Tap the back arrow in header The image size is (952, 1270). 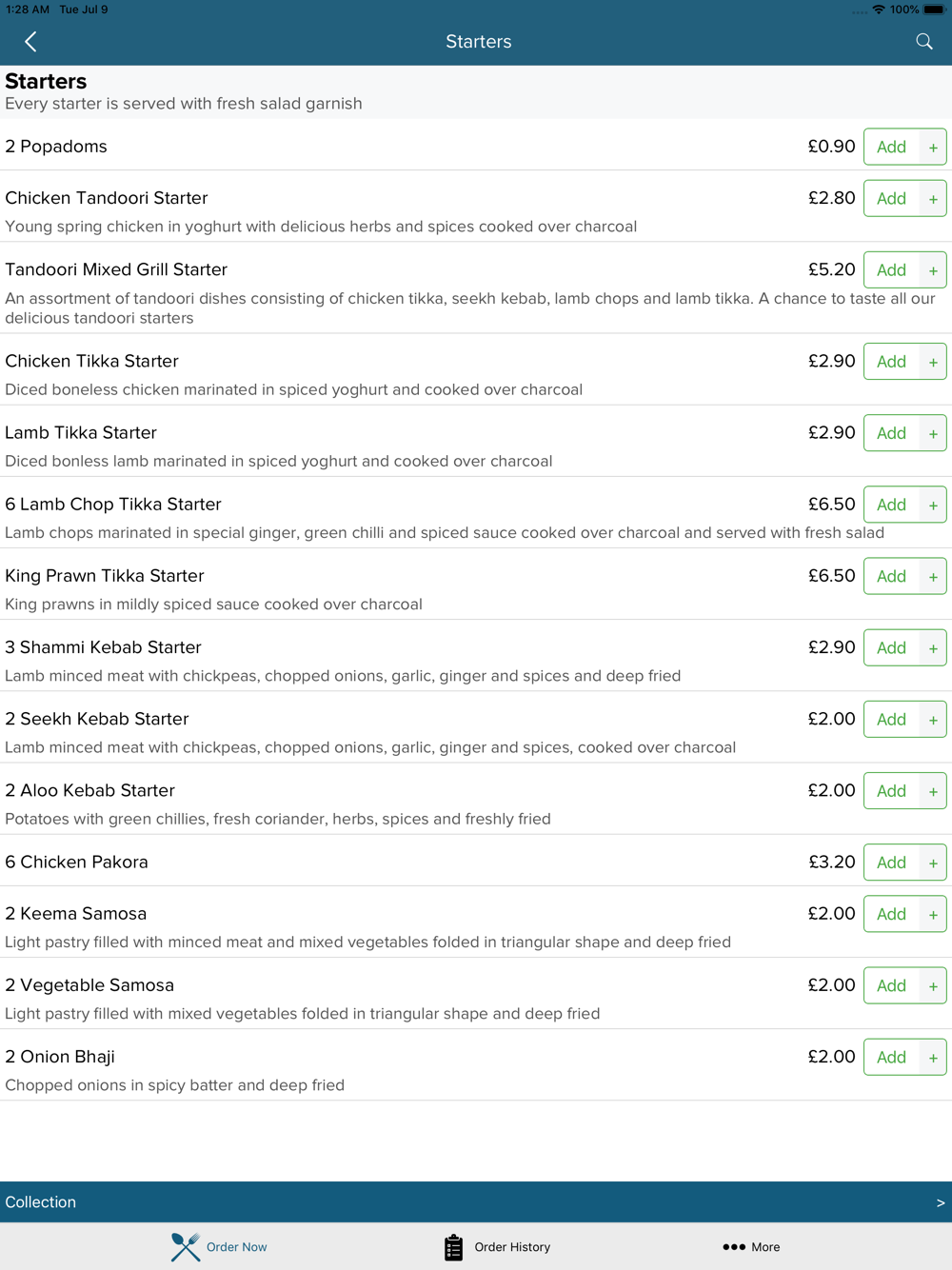tap(30, 42)
